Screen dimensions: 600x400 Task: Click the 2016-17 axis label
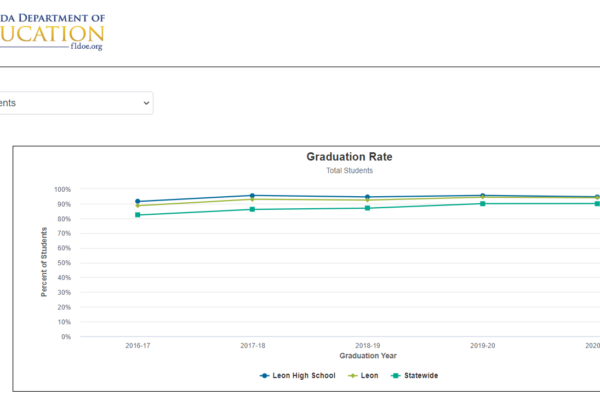click(138, 346)
